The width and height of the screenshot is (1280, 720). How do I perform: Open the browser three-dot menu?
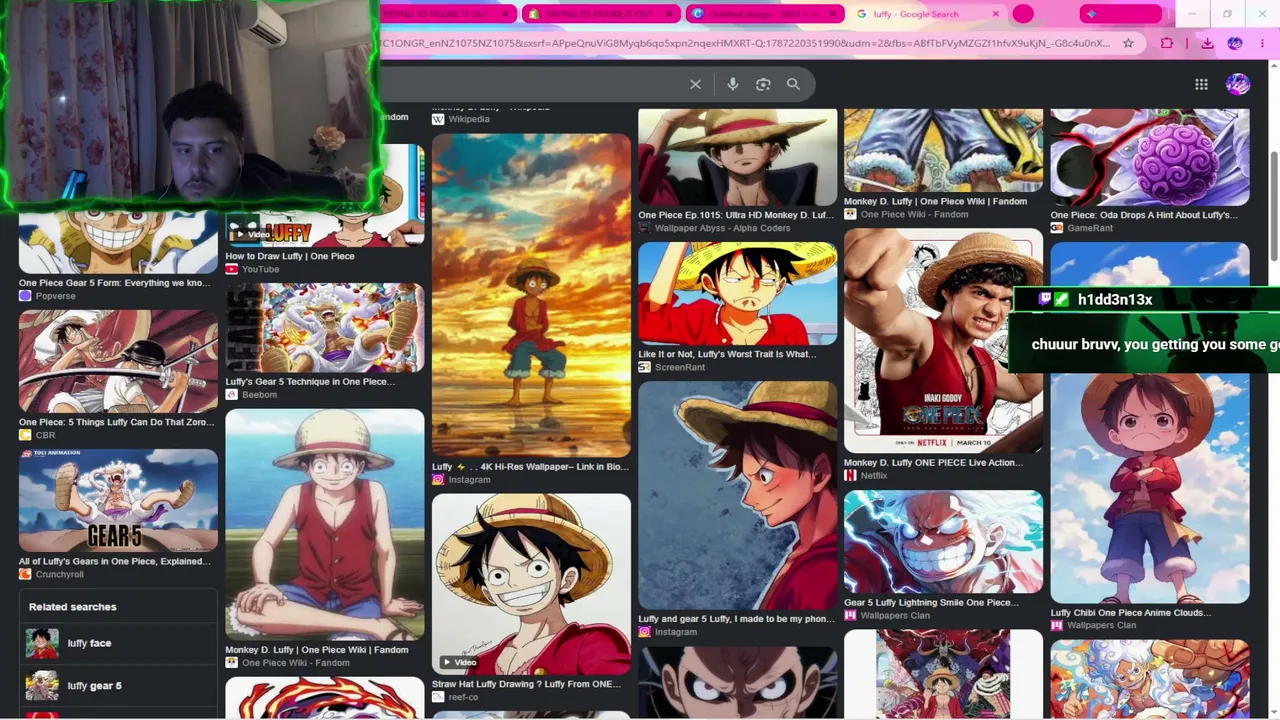(x=1262, y=43)
